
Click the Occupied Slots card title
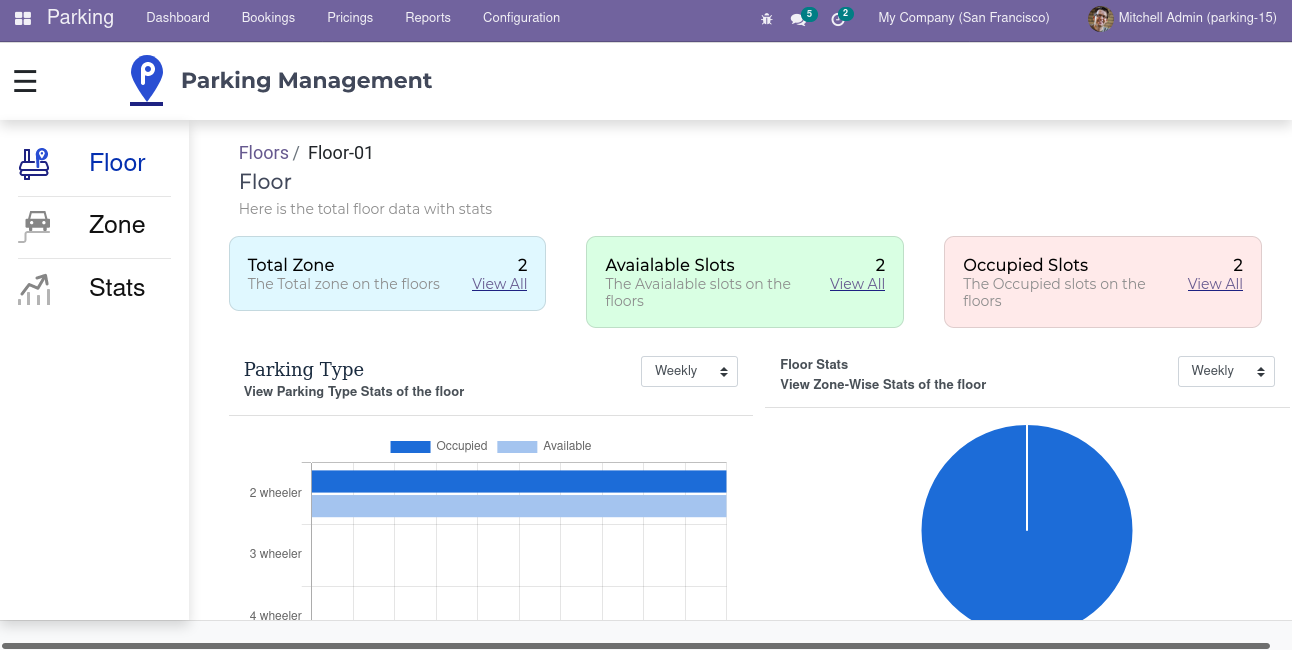click(1025, 265)
